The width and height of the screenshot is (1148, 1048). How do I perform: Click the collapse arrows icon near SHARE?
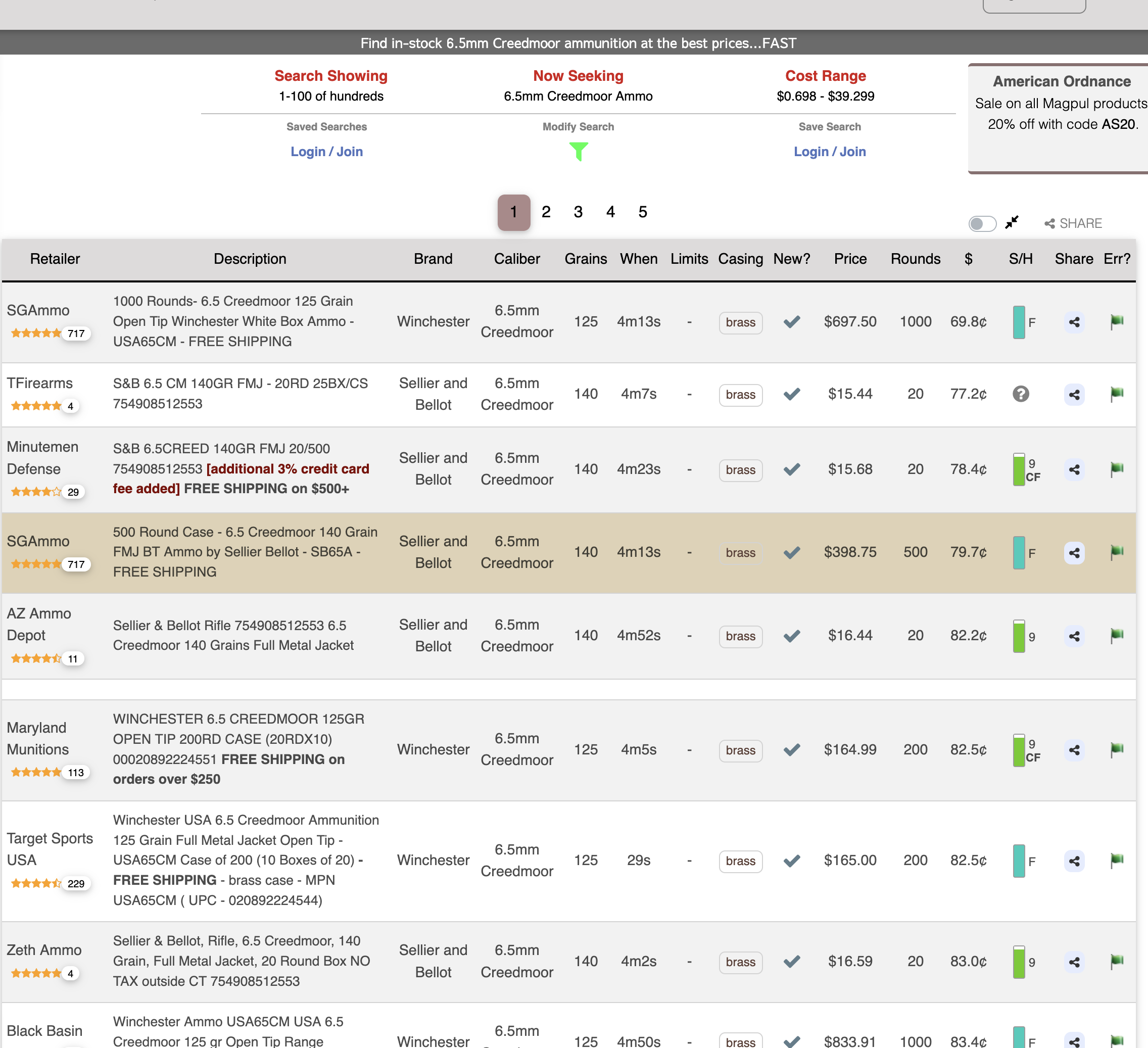point(1012,222)
